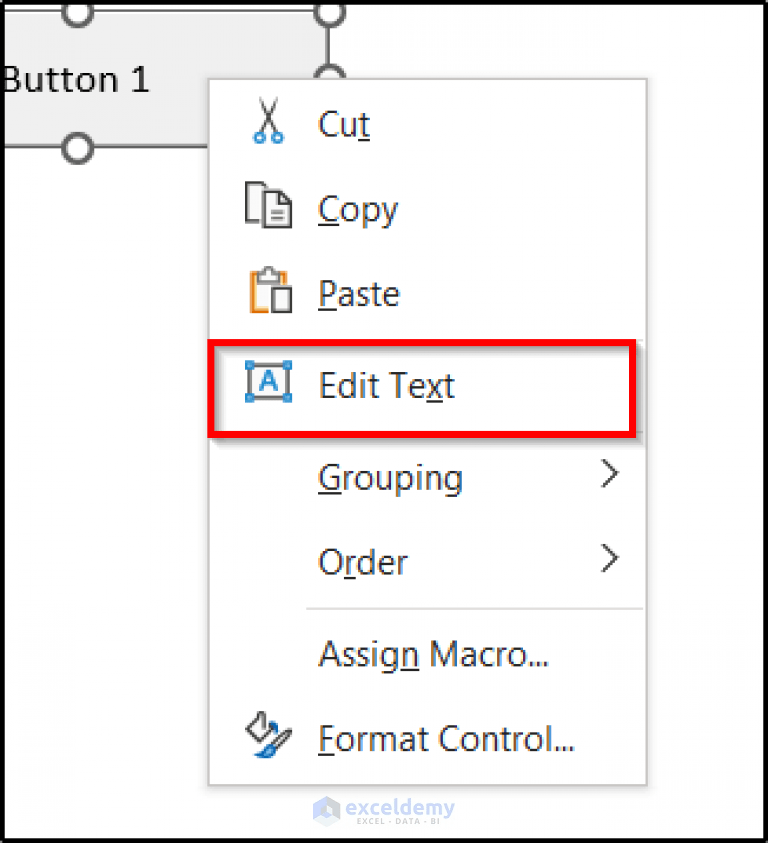Viewport: 768px width, 843px height.
Task: Open the Order menu entry
Action: tap(362, 561)
